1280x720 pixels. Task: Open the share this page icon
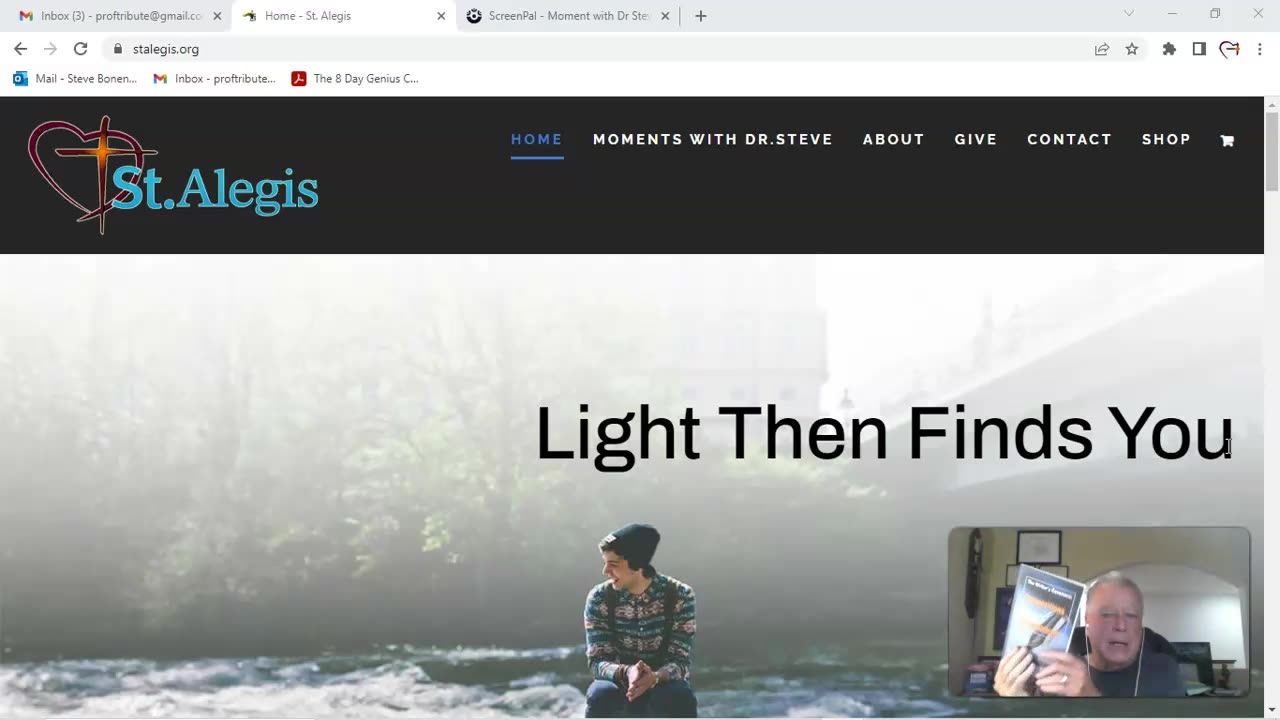pos(1101,49)
